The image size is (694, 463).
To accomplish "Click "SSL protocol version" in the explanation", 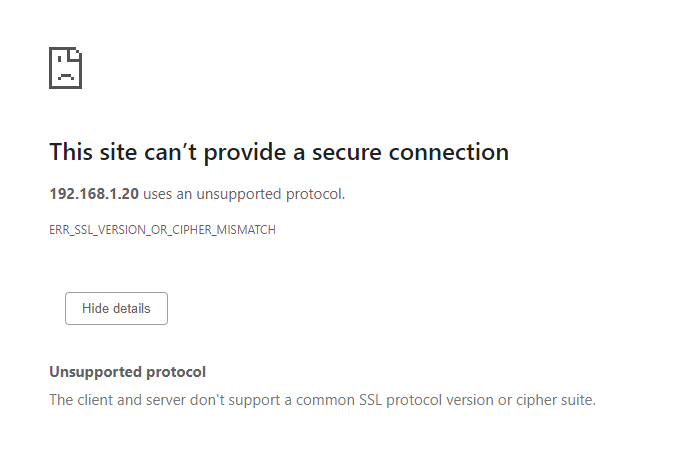I will pyautogui.click(x=422, y=400).
